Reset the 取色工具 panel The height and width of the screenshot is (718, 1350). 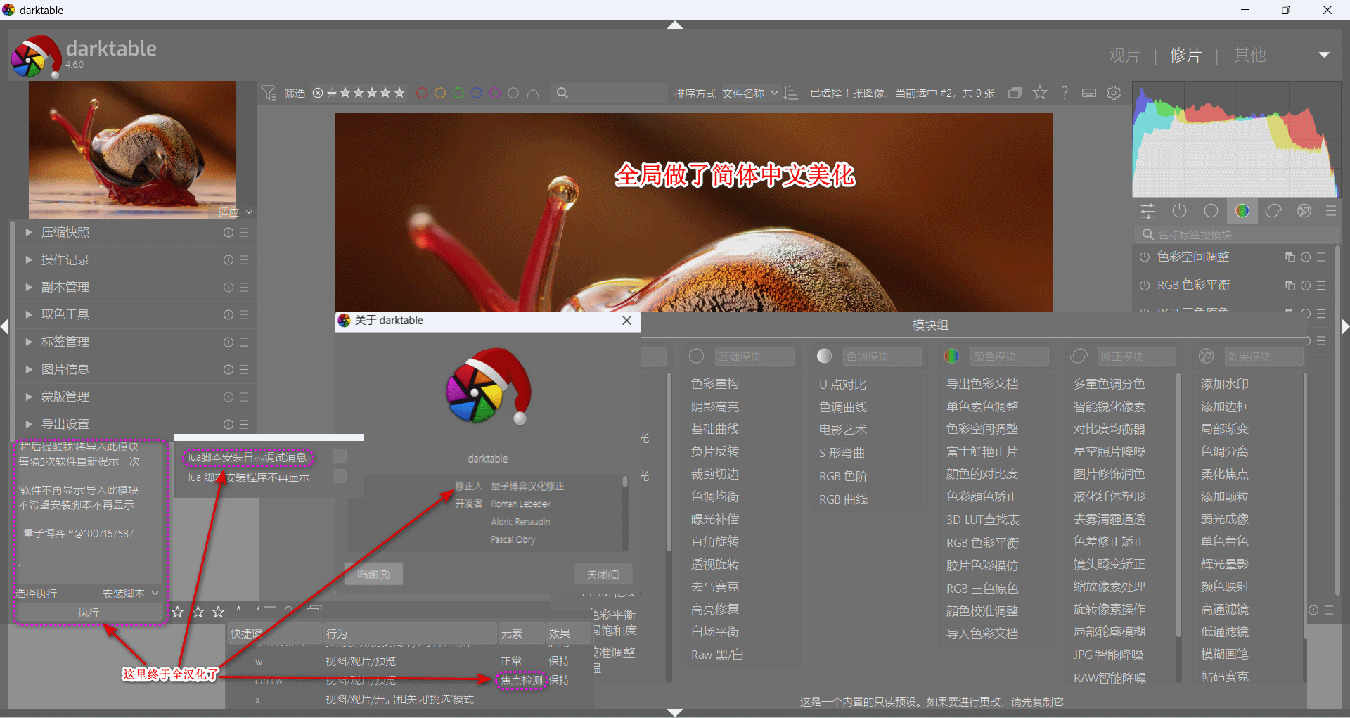coord(229,314)
